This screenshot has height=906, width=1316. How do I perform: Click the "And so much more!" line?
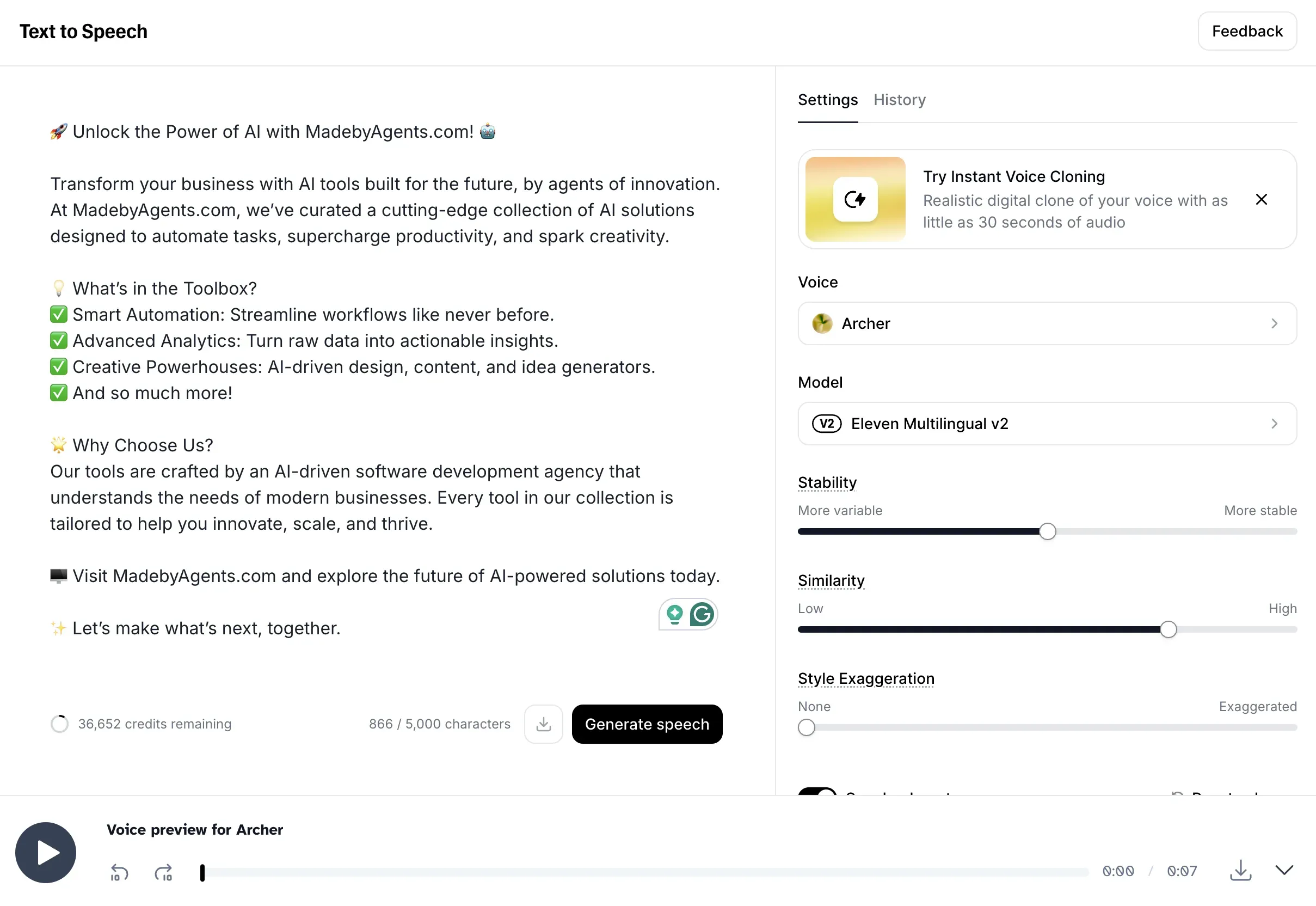point(152,393)
